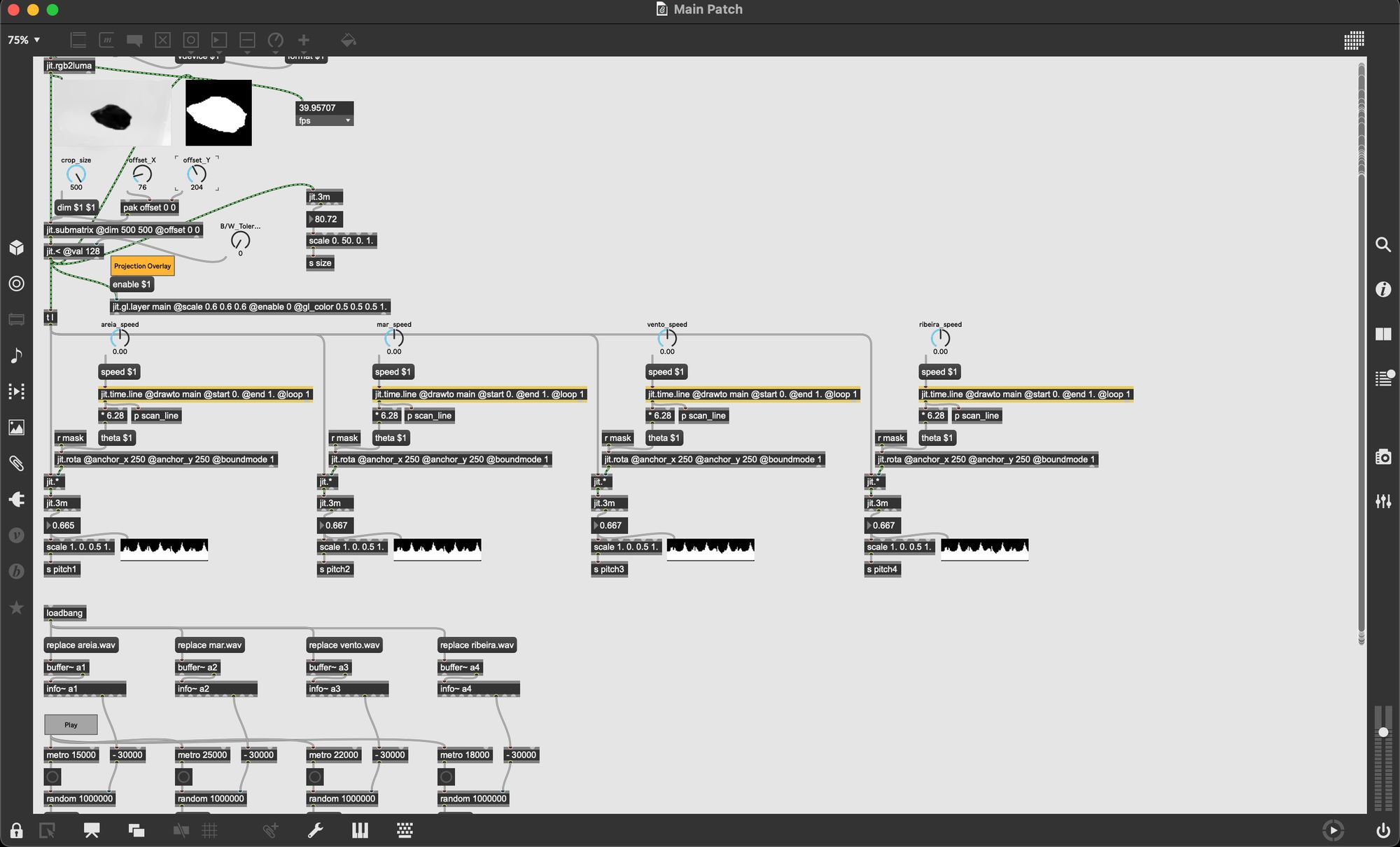The width and height of the screenshot is (1400, 847).
Task: Toggle the box under metro 18000
Action: [x=446, y=777]
